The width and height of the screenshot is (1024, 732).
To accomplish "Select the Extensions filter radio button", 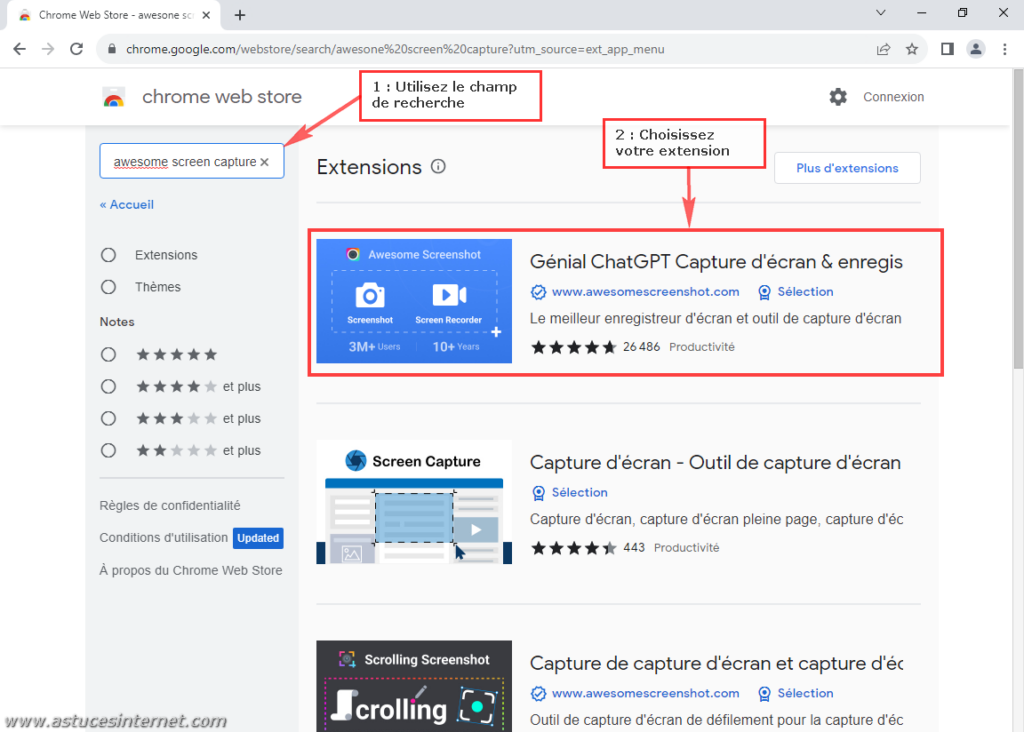I will [x=107, y=255].
